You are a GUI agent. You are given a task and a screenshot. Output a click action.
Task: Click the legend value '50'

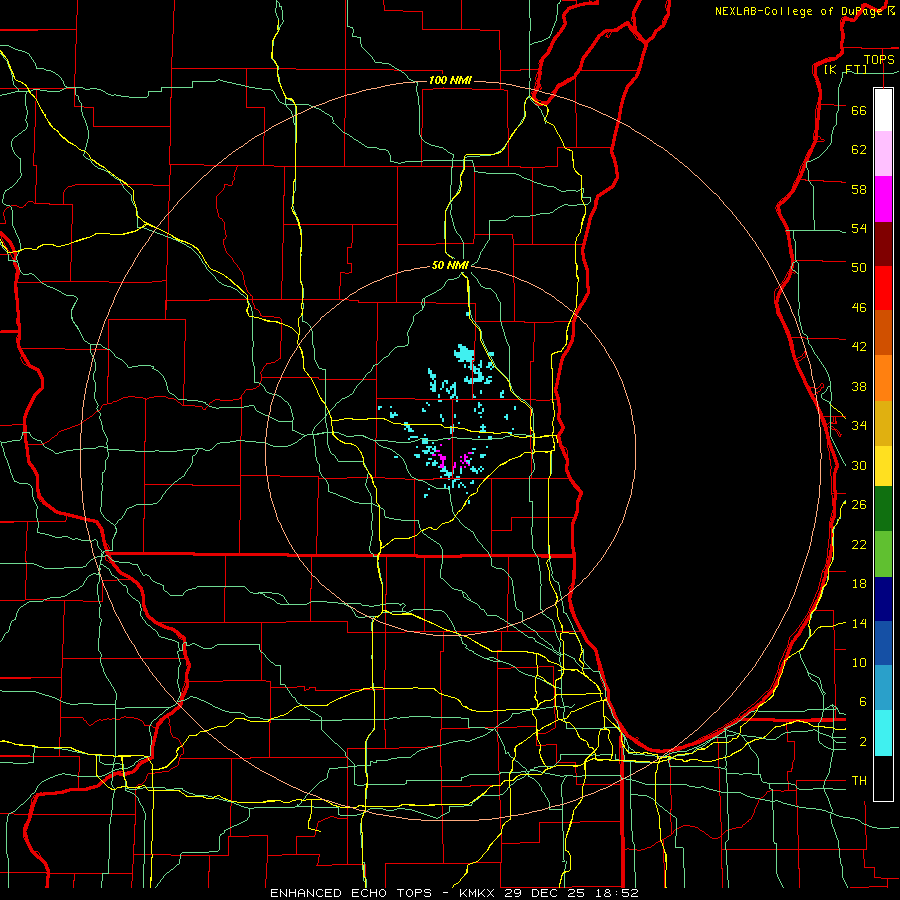pyautogui.click(x=859, y=268)
